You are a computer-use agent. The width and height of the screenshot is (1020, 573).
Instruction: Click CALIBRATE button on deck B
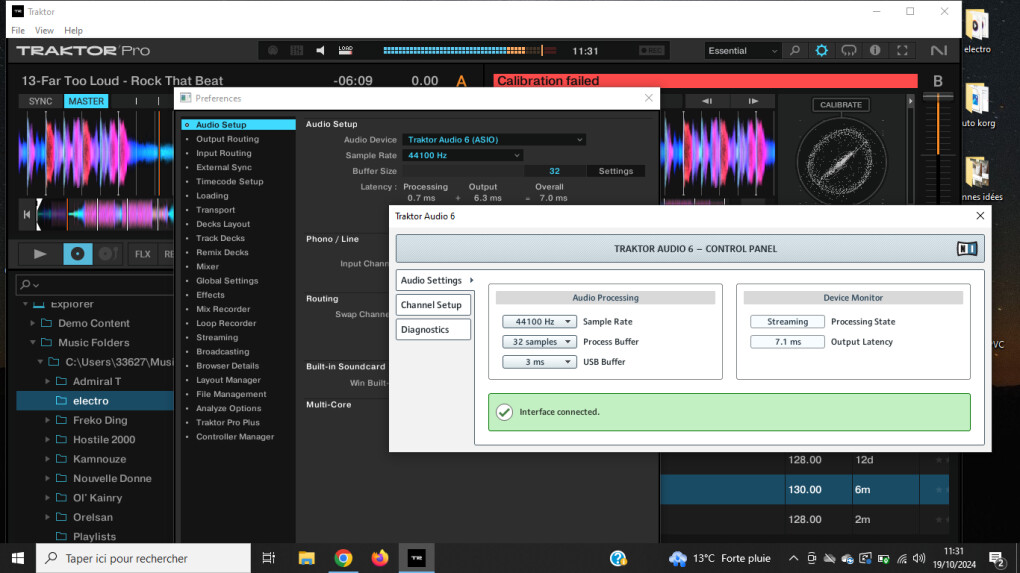tap(840, 105)
